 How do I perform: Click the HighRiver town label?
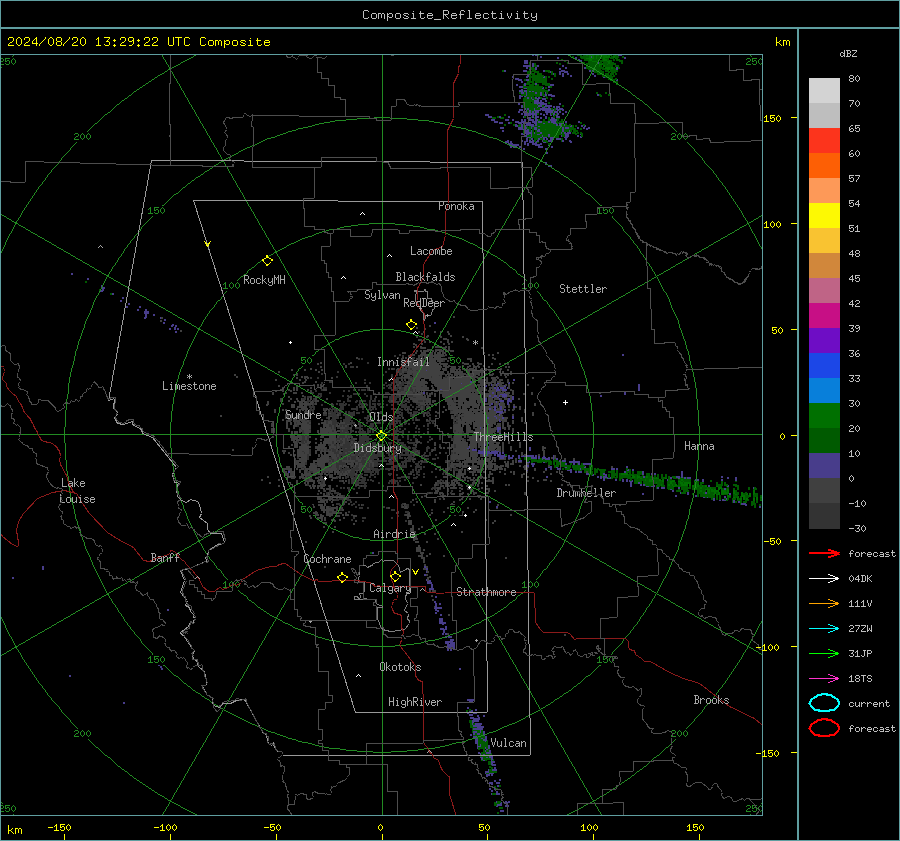tap(415, 702)
